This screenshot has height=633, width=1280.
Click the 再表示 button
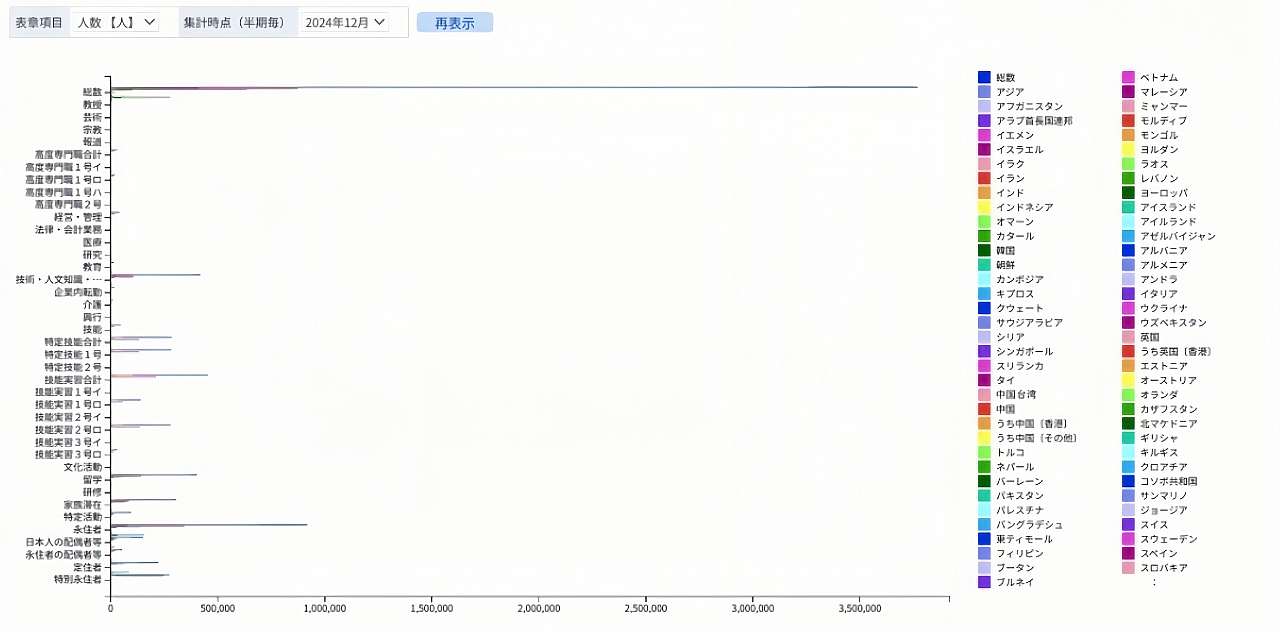tap(455, 22)
